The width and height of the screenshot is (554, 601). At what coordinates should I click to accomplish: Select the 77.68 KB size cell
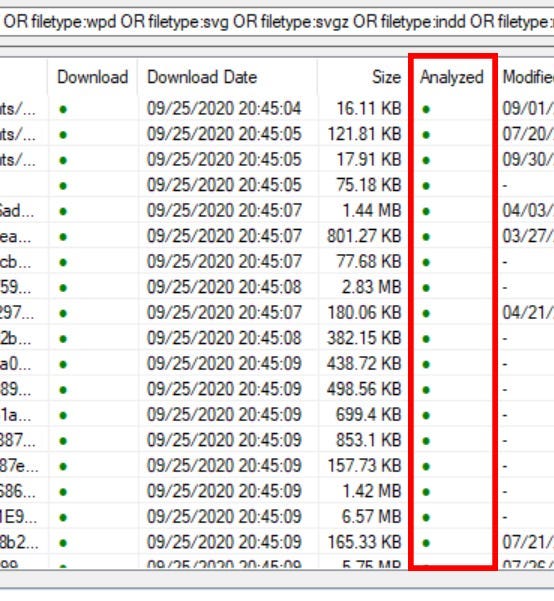pos(368,261)
